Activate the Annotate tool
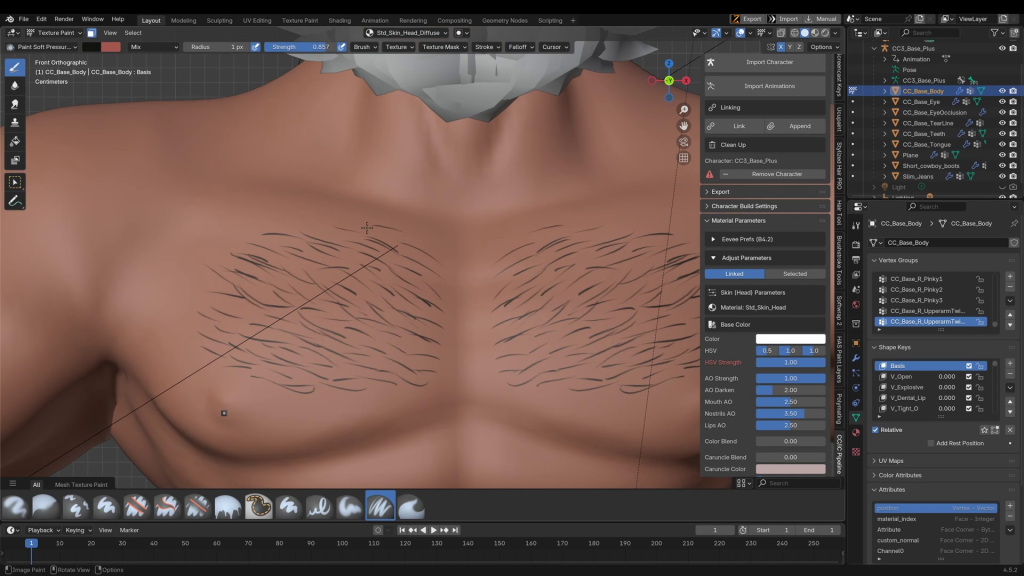The width and height of the screenshot is (1024, 576). 15,201
